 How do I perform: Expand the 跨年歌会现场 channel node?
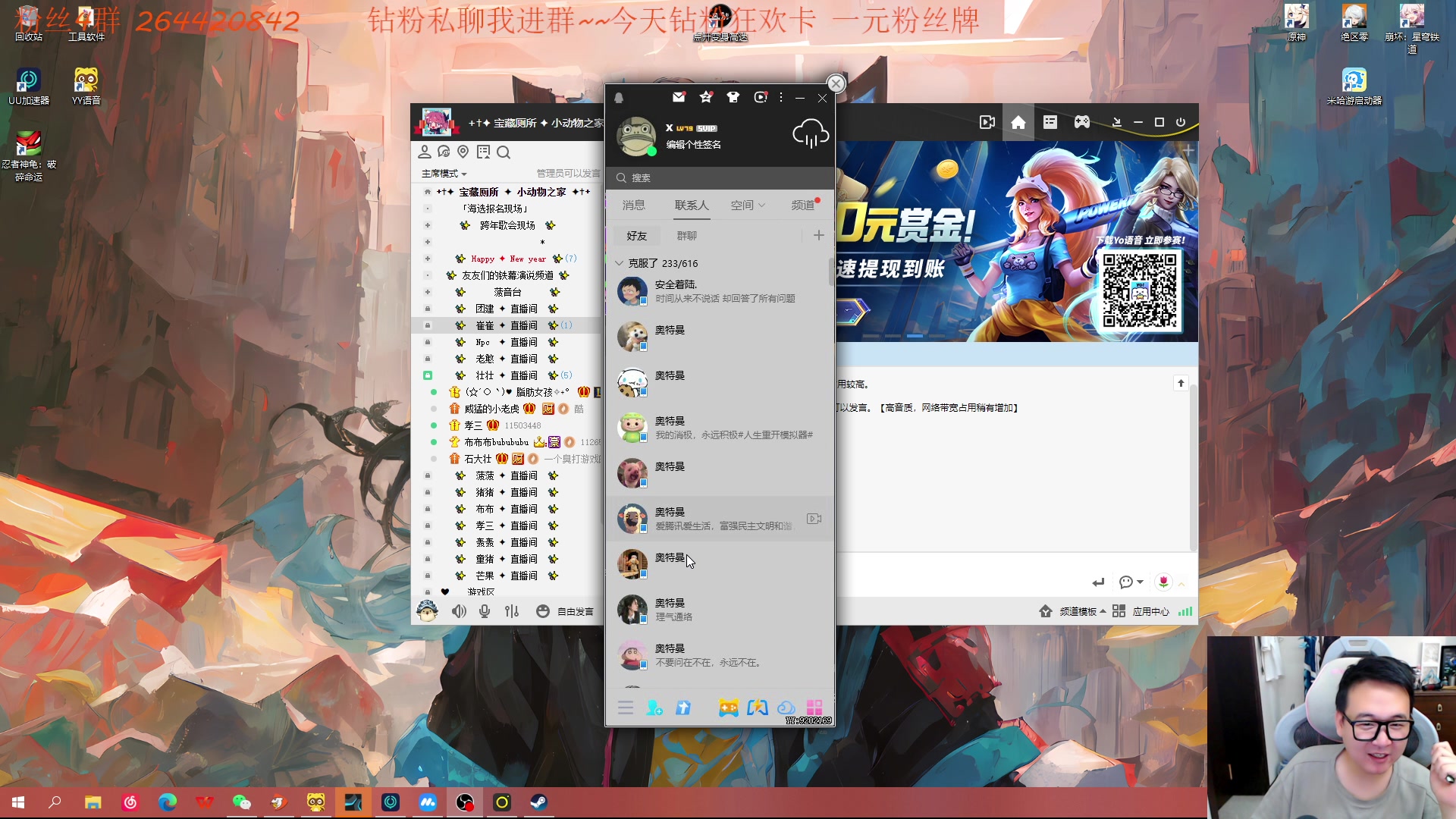click(x=428, y=225)
